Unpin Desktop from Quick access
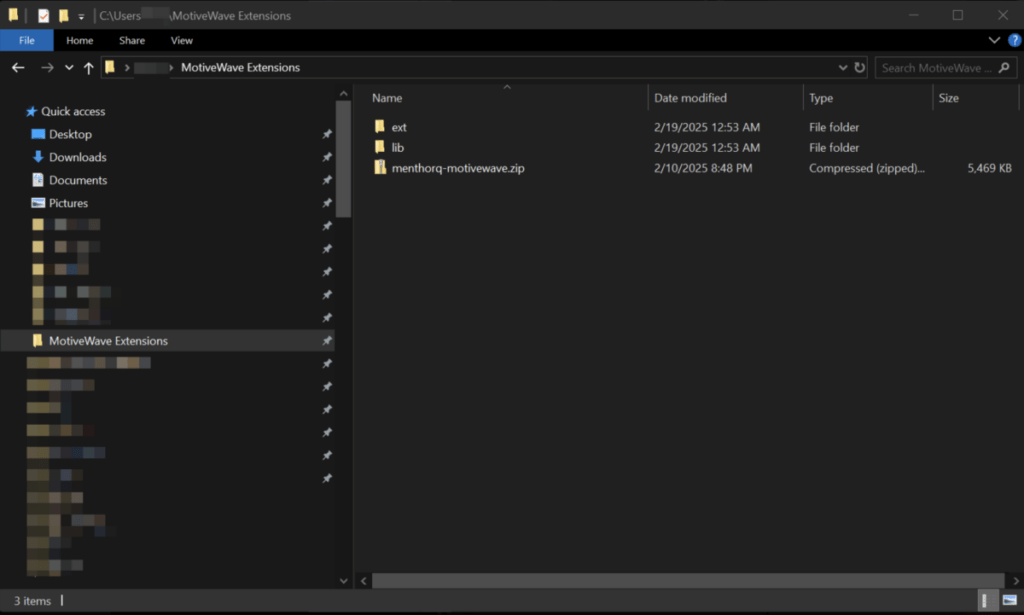1024x615 pixels. click(x=327, y=134)
